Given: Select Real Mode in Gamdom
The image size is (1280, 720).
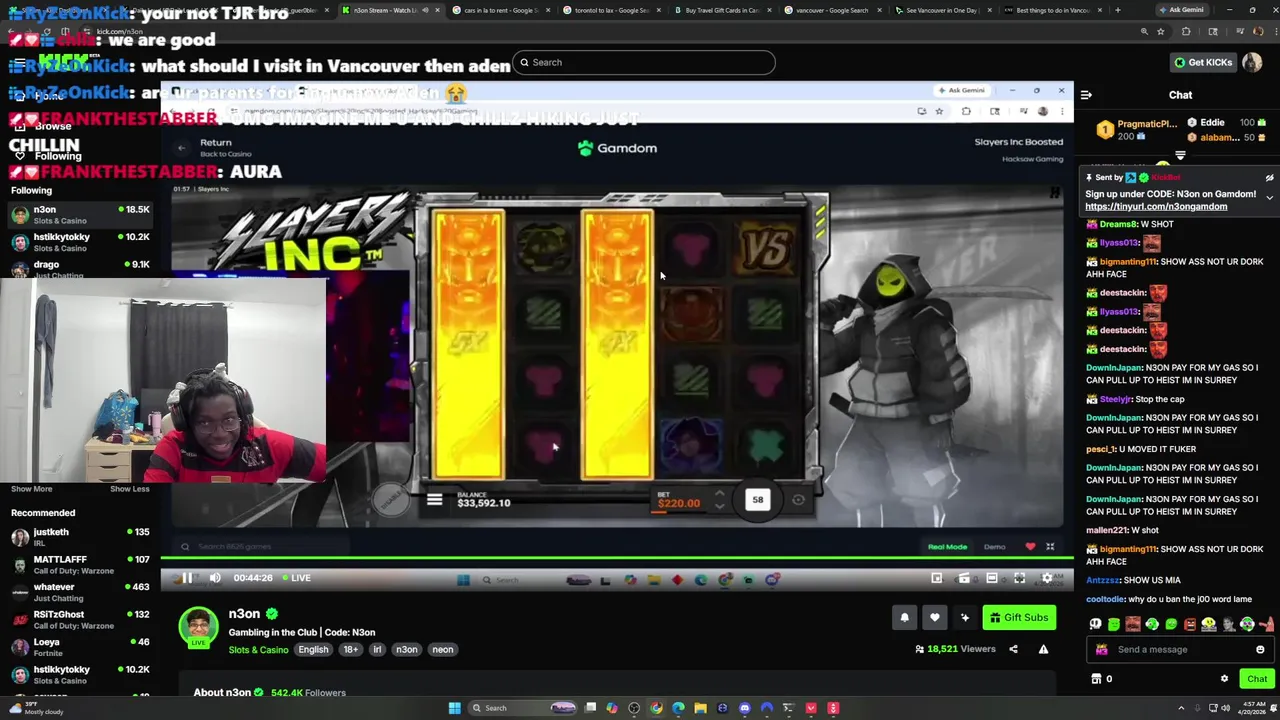Looking at the screenshot, I should click(947, 547).
